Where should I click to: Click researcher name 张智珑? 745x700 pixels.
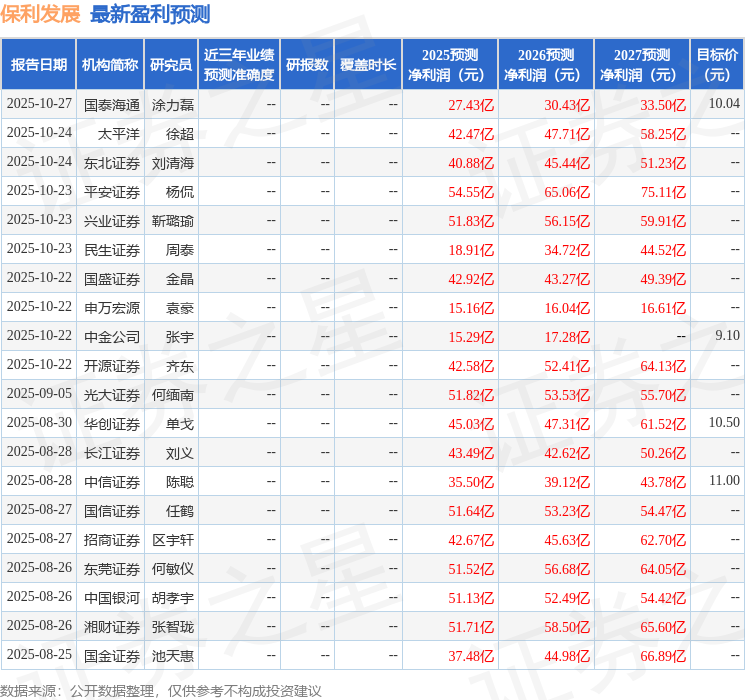[x=172, y=627]
